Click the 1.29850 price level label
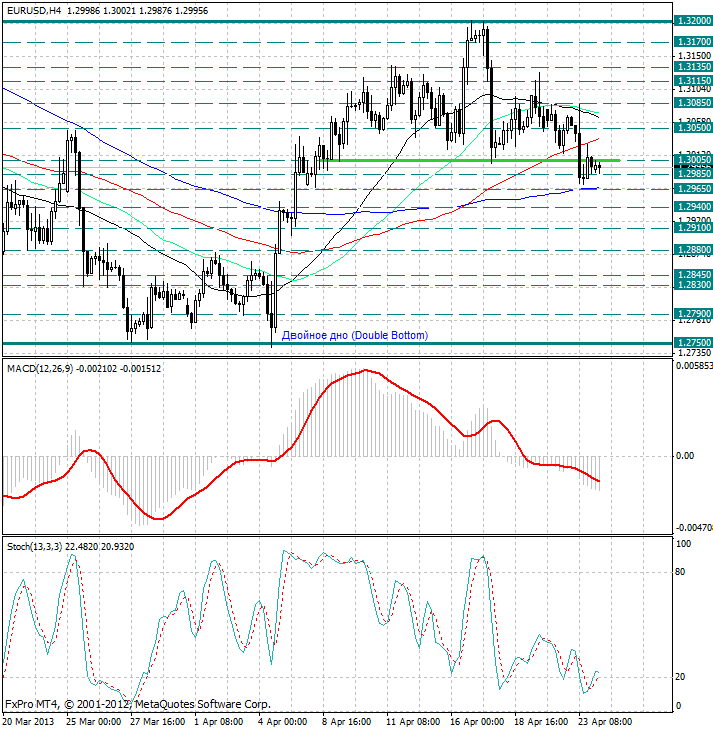Viewport: 713px width, 729px height. click(x=693, y=174)
